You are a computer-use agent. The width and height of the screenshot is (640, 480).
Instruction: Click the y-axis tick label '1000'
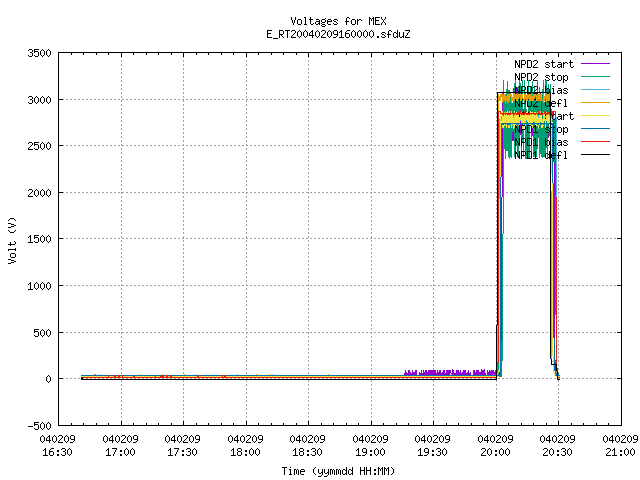pos(39,286)
